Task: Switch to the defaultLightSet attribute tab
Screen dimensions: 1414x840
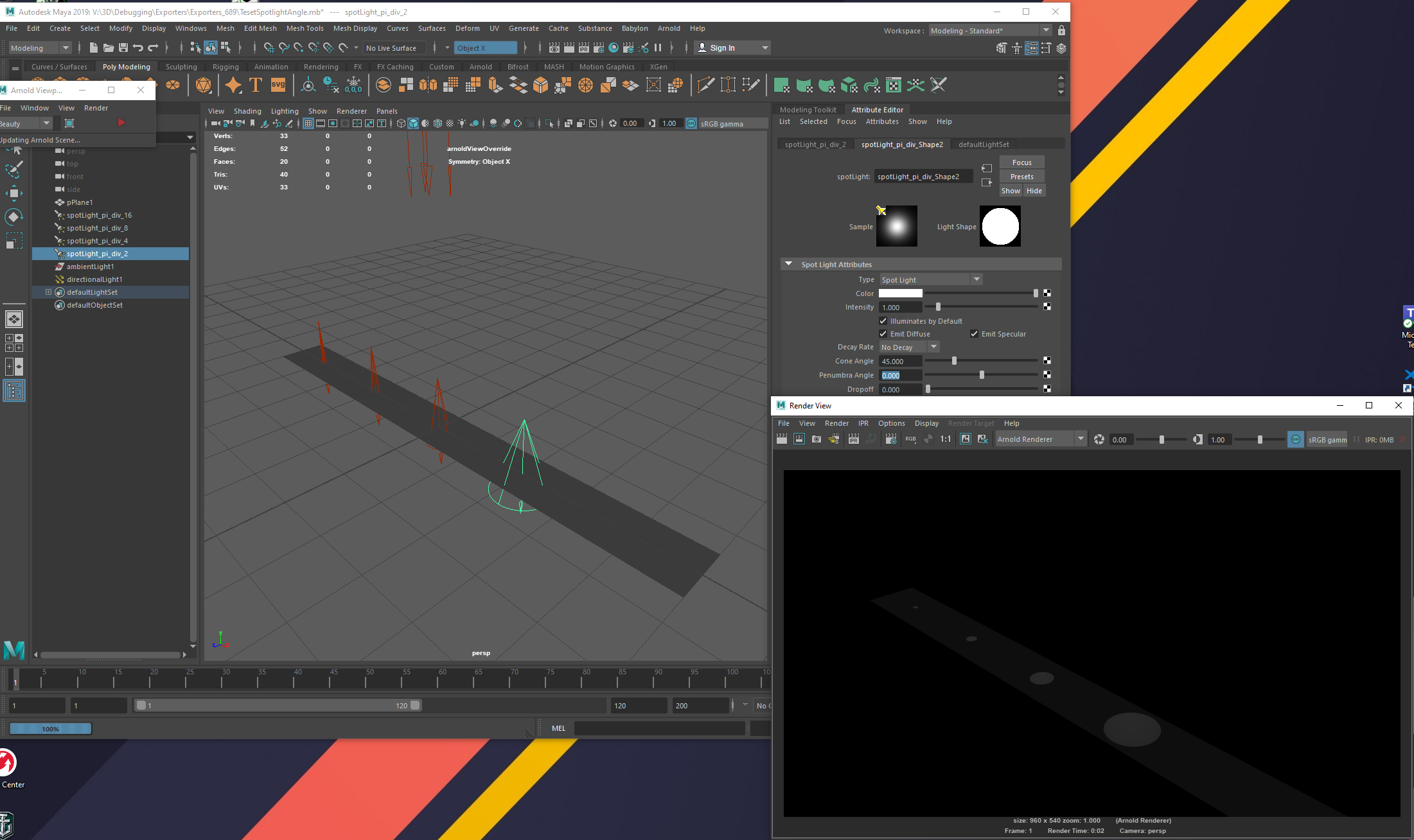Action: [984, 144]
